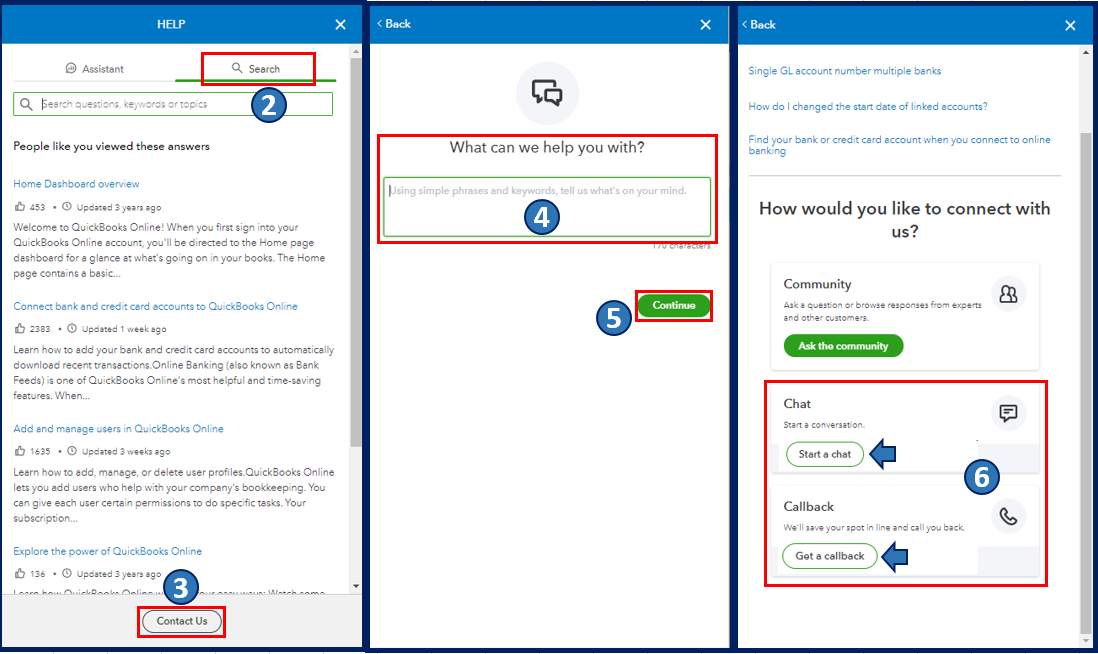Image resolution: width=1098 pixels, height=654 pixels.
Task: Click the 'Start a conversation.' text
Action: click(x=824, y=425)
